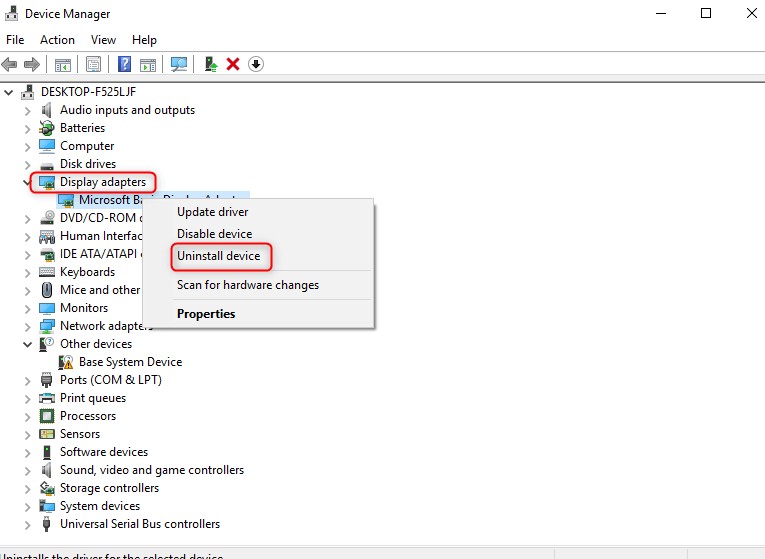The image size is (765, 559).
Task: Collapse the Display adapters category
Action: [x=27, y=182]
